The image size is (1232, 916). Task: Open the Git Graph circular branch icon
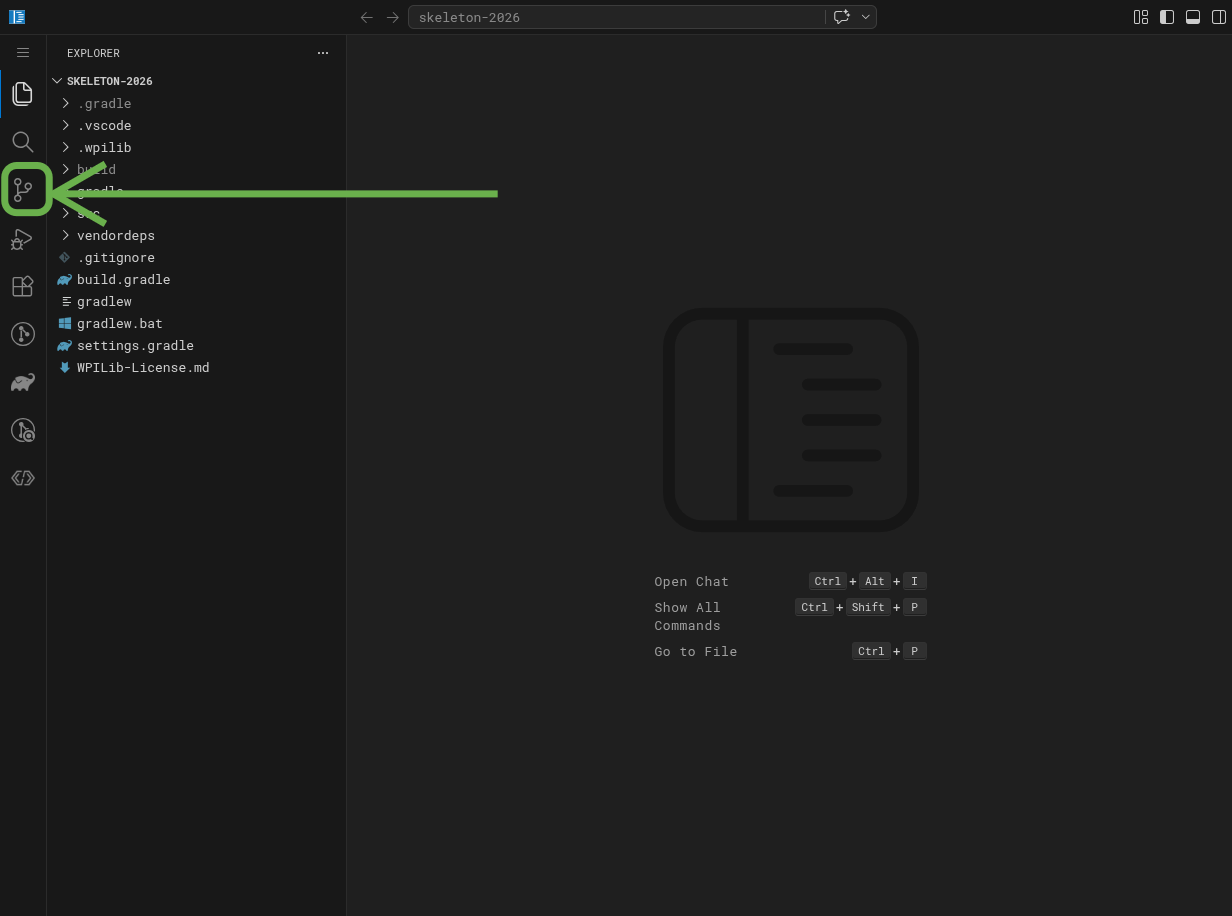pyautogui.click(x=23, y=334)
